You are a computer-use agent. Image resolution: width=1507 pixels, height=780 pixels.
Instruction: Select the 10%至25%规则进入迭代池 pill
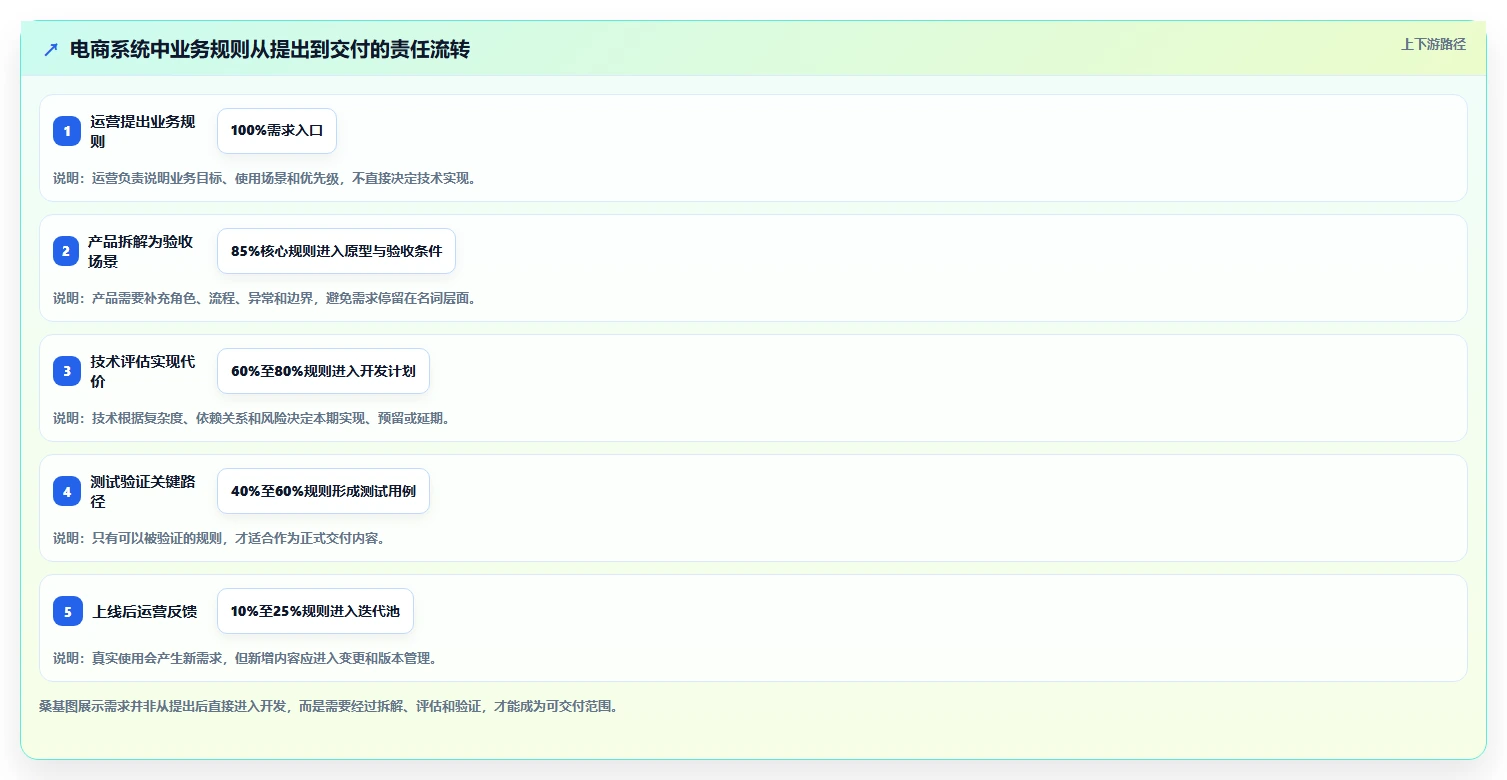click(315, 611)
